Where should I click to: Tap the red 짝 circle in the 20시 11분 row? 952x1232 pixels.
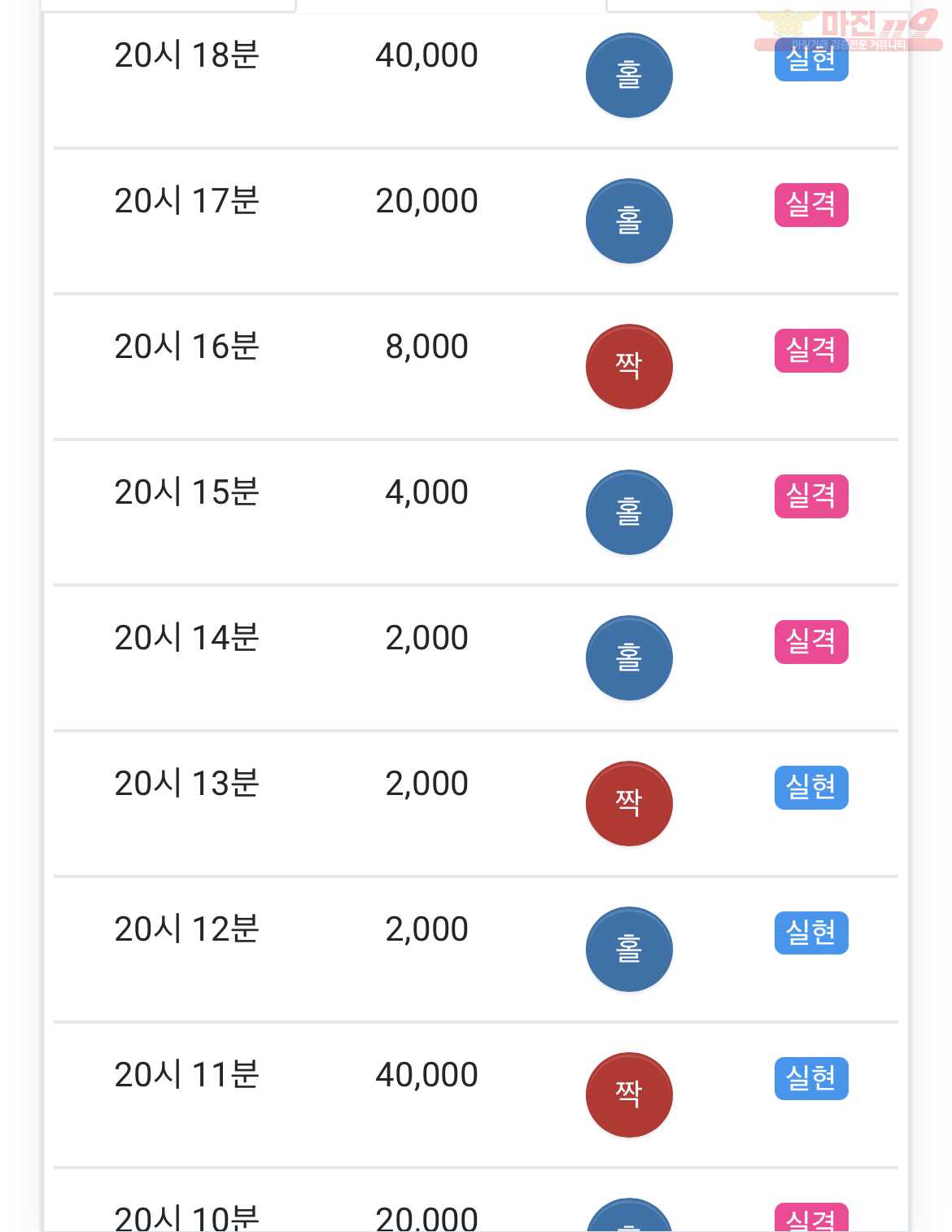point(629,1095)
